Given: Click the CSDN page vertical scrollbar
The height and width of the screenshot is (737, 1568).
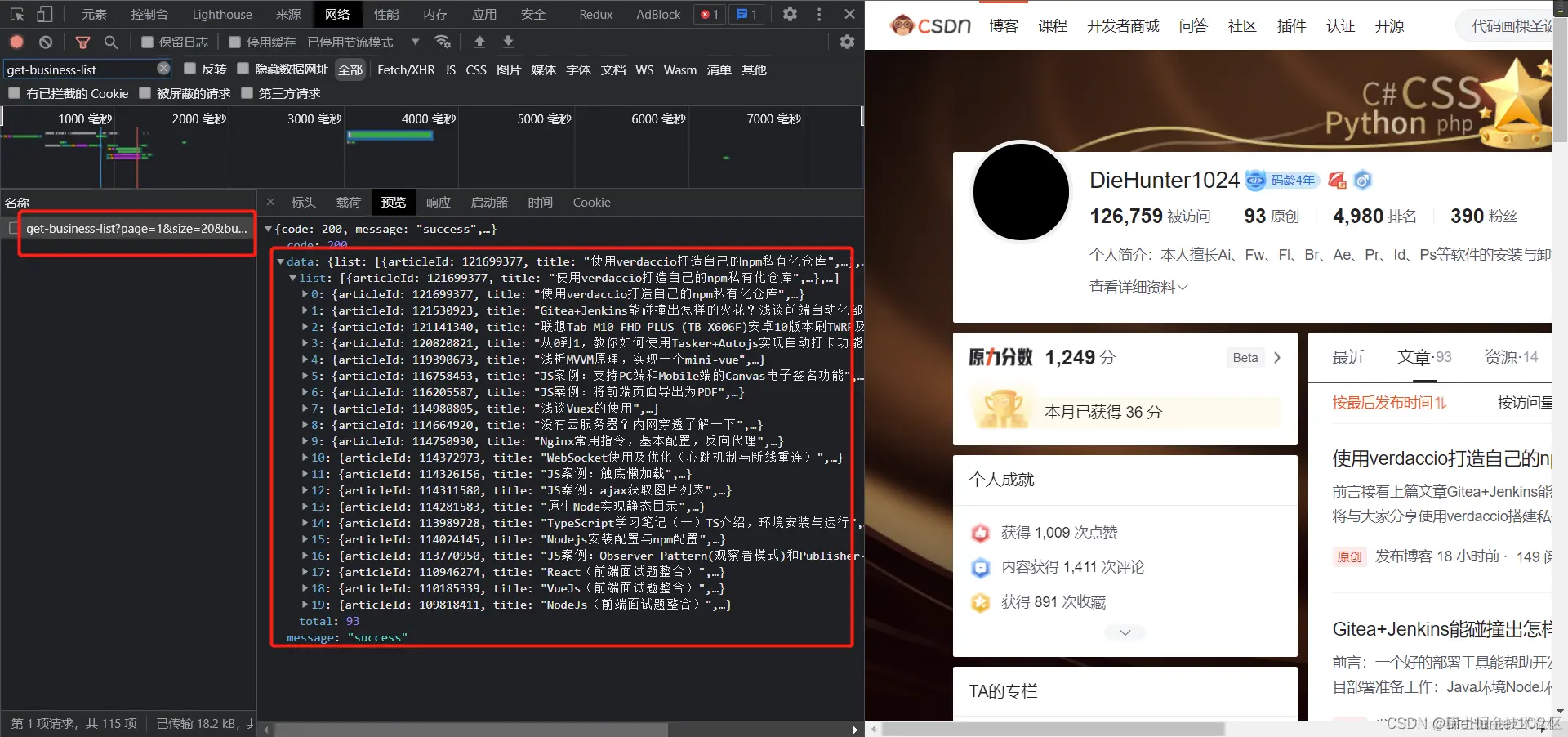Looking at the screenshot, I should (x=1559, y=81).
